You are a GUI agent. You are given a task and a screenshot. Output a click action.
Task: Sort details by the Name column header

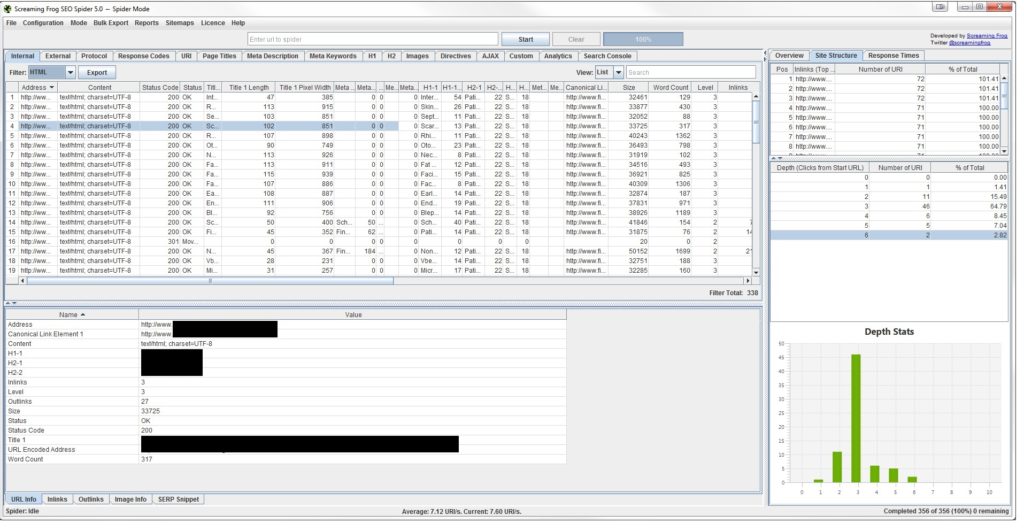click(72, 315)
